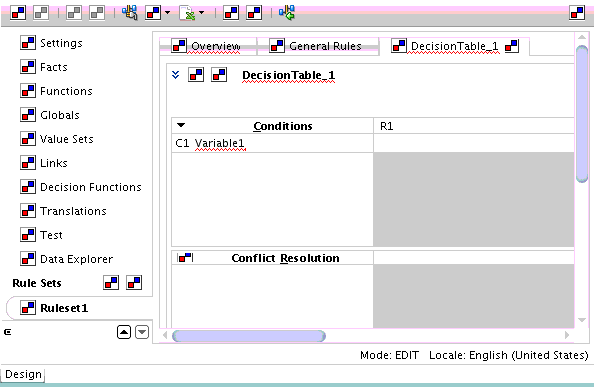Click the Conditions column header
The width and height of the screenshot is (594, 387).
click(x=273, y=126)
